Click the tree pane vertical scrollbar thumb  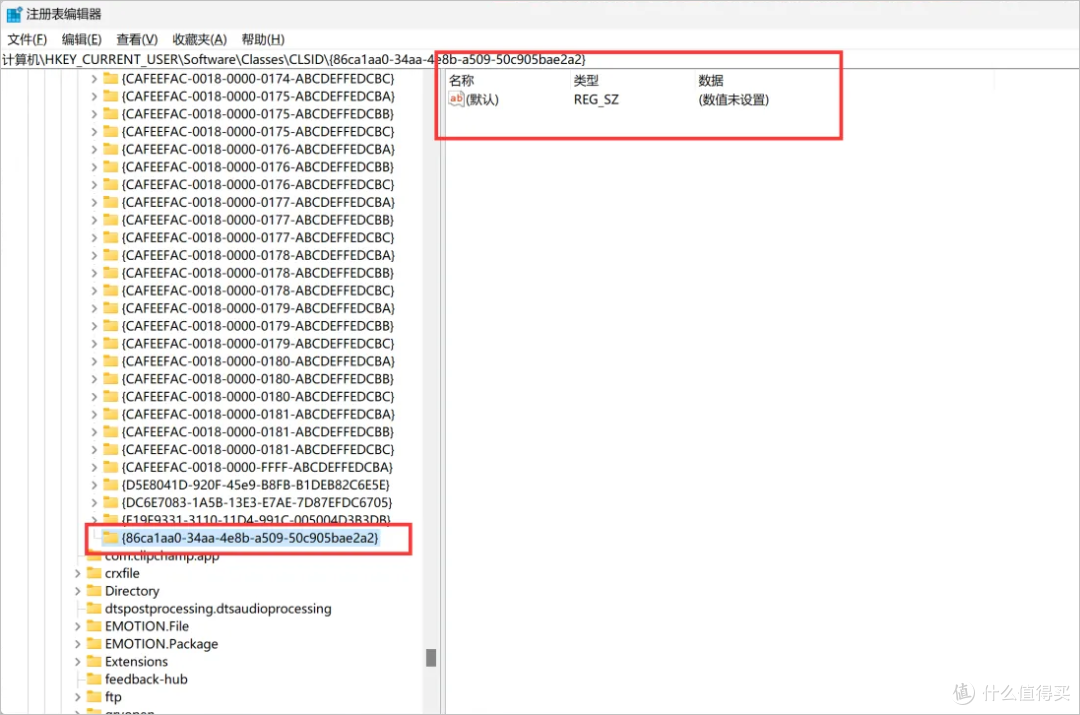tap(431, 658)
